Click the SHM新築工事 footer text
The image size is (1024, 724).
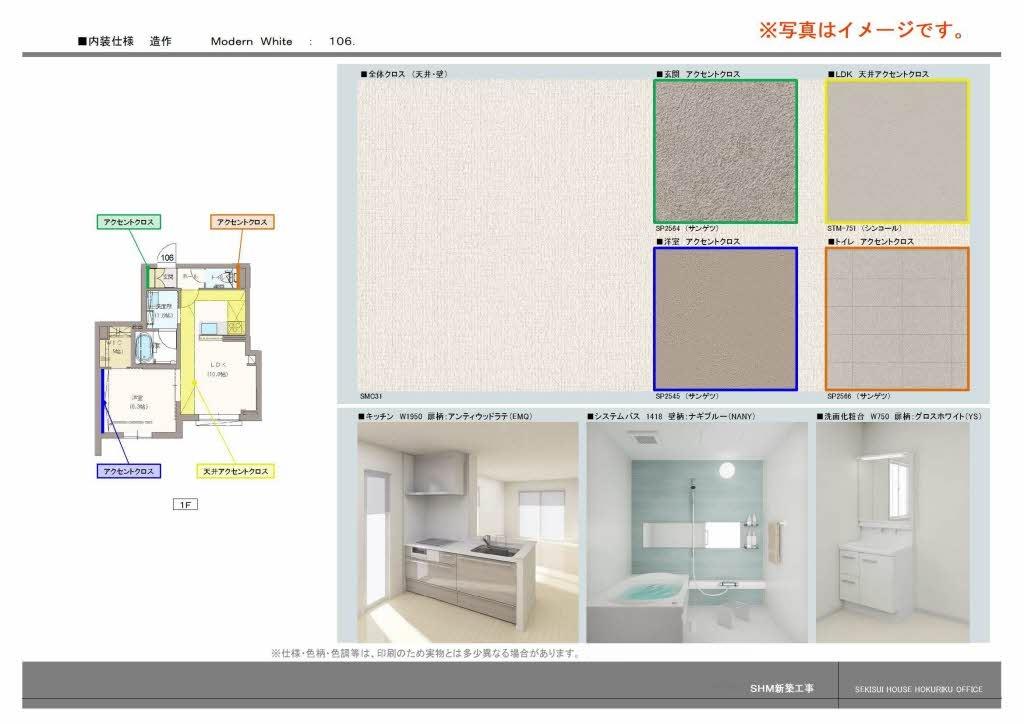[x=782, y=688]
